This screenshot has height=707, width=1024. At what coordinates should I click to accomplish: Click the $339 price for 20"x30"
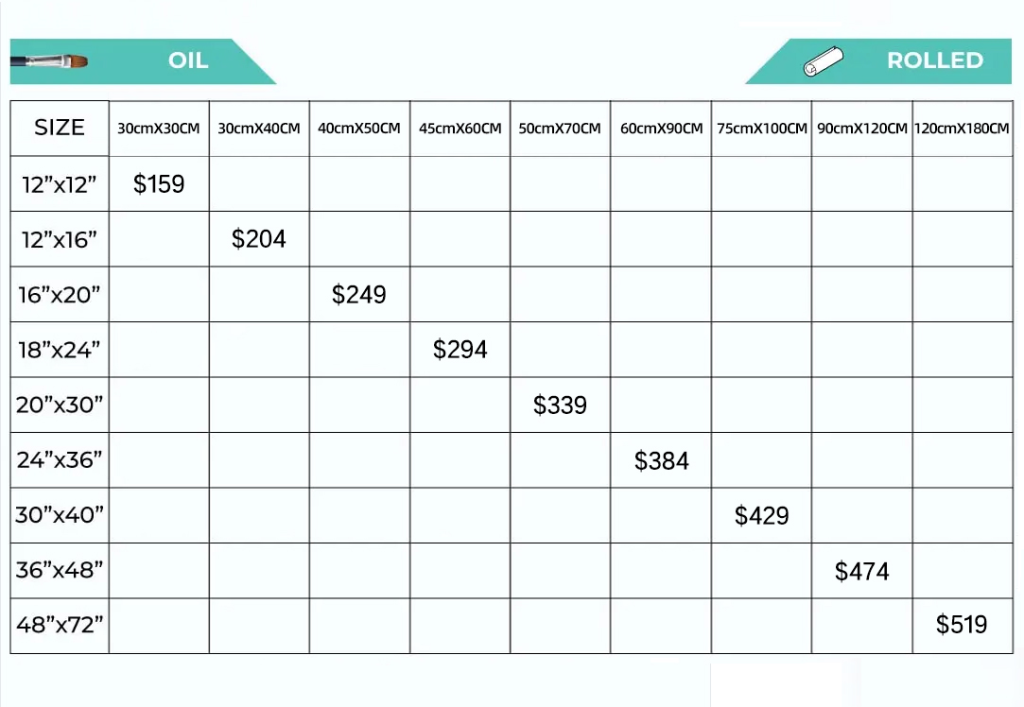click(560, 405)
